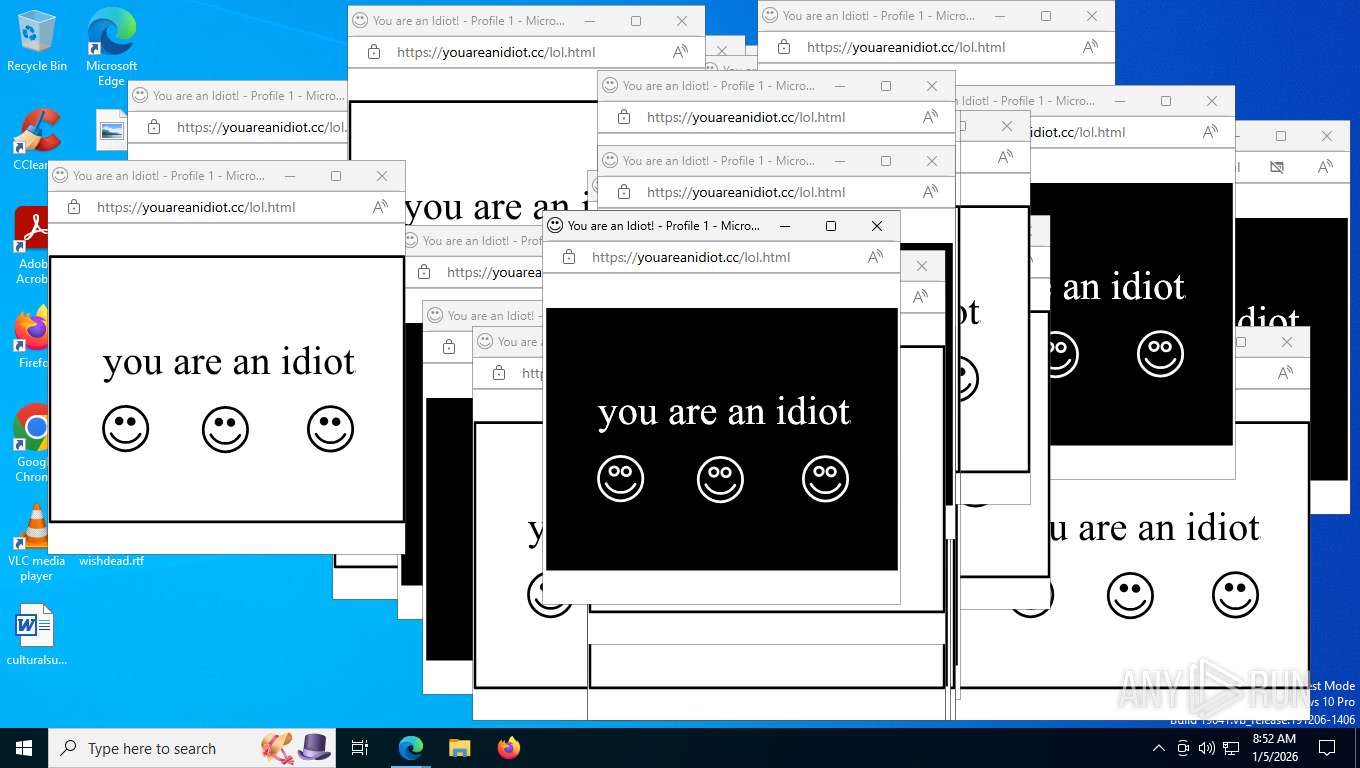The height and width of the screenshot is (768, 1360).
Task: Click the crossed-out camera icon in the far-right window
Action: [x=1276, y=167]
